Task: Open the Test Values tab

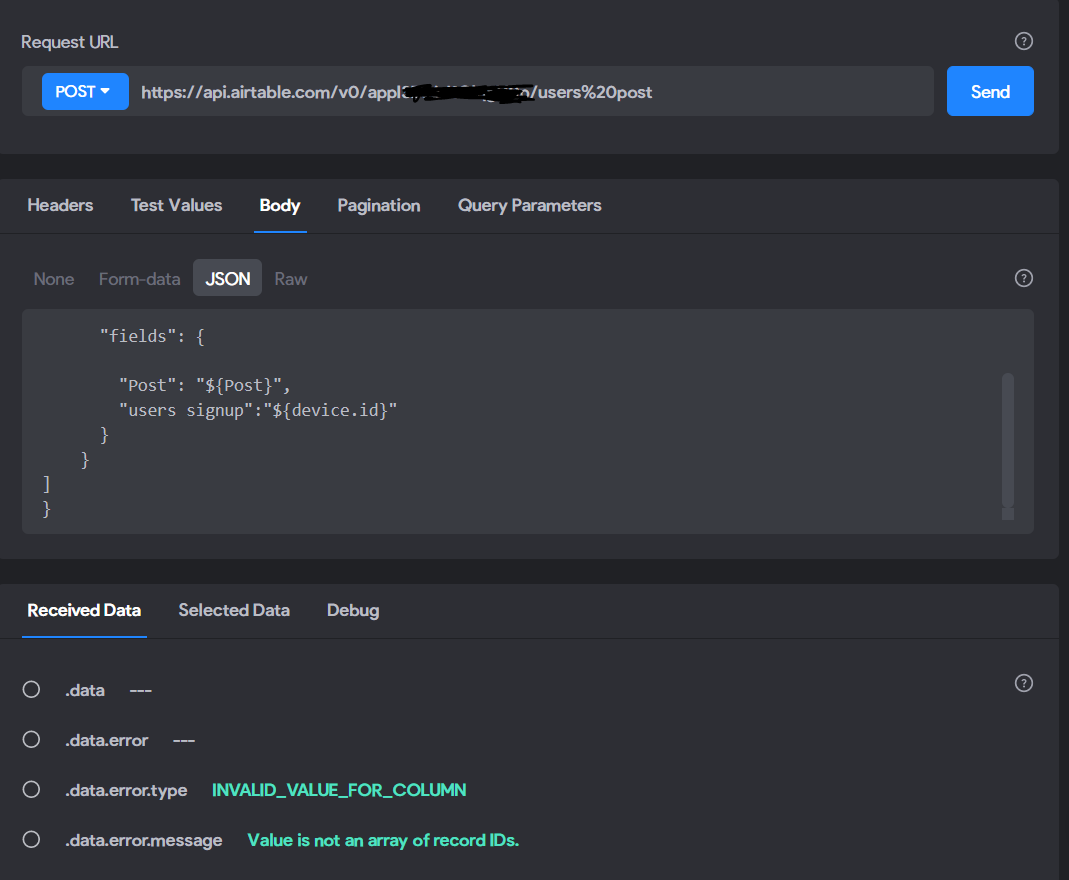Action: [x=177, y=205]
